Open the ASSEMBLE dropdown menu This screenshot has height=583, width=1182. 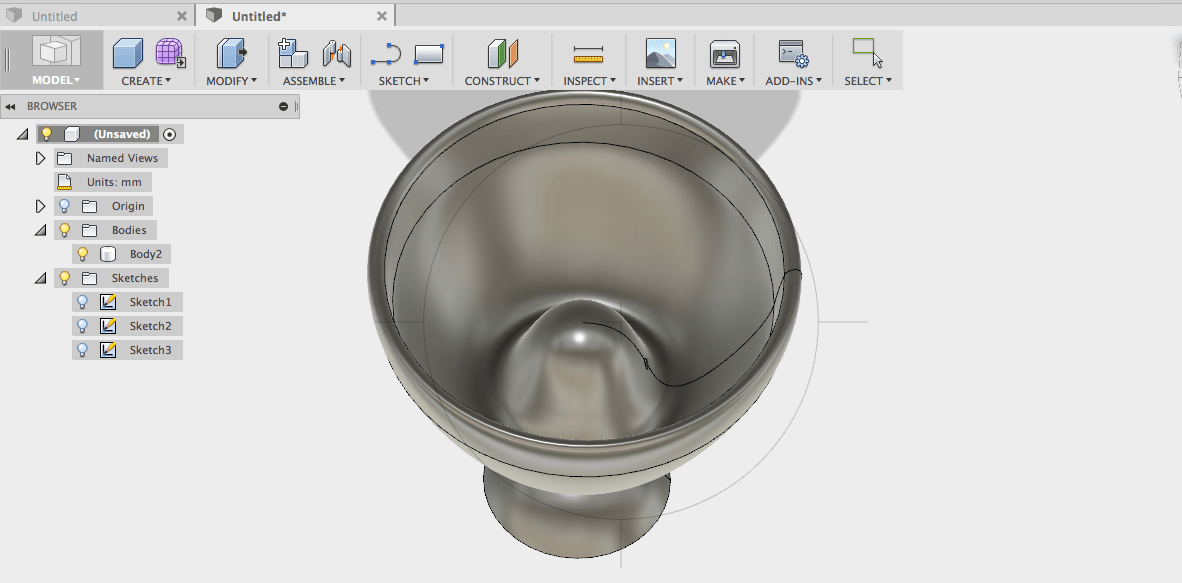[x=314, y=81]
